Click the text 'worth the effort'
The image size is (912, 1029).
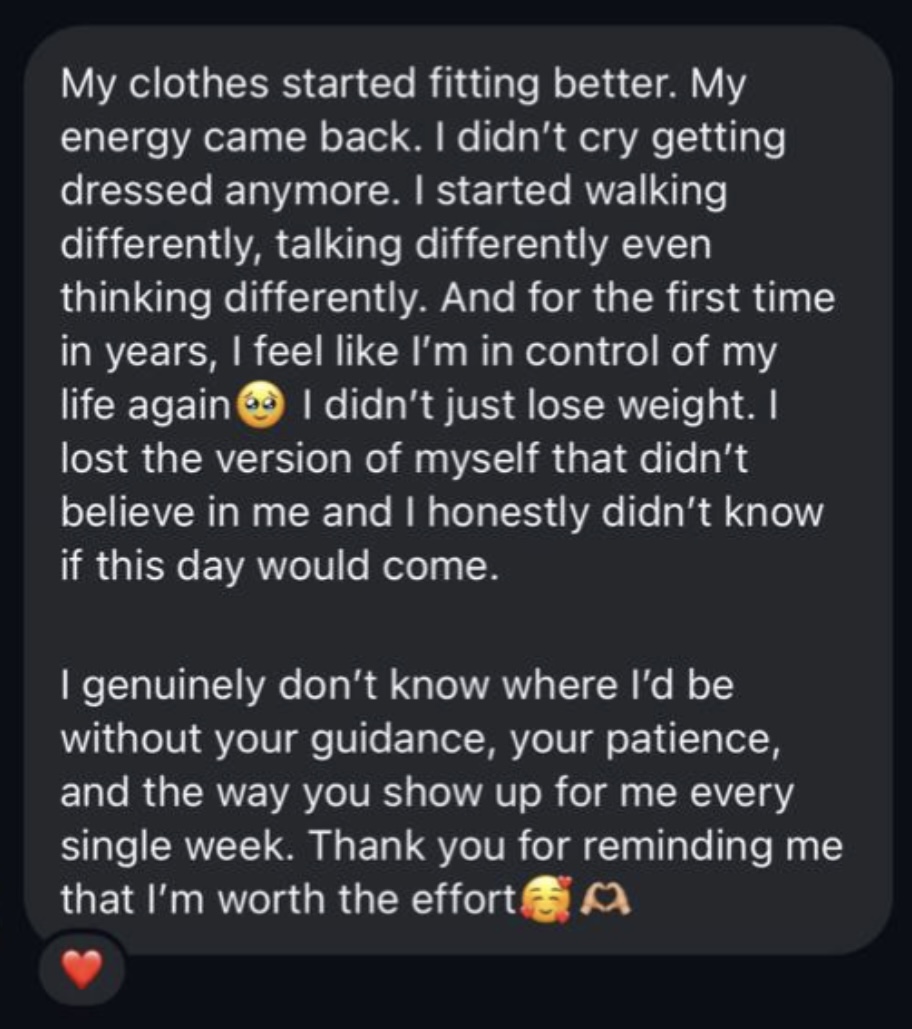[x=366, y=899]
